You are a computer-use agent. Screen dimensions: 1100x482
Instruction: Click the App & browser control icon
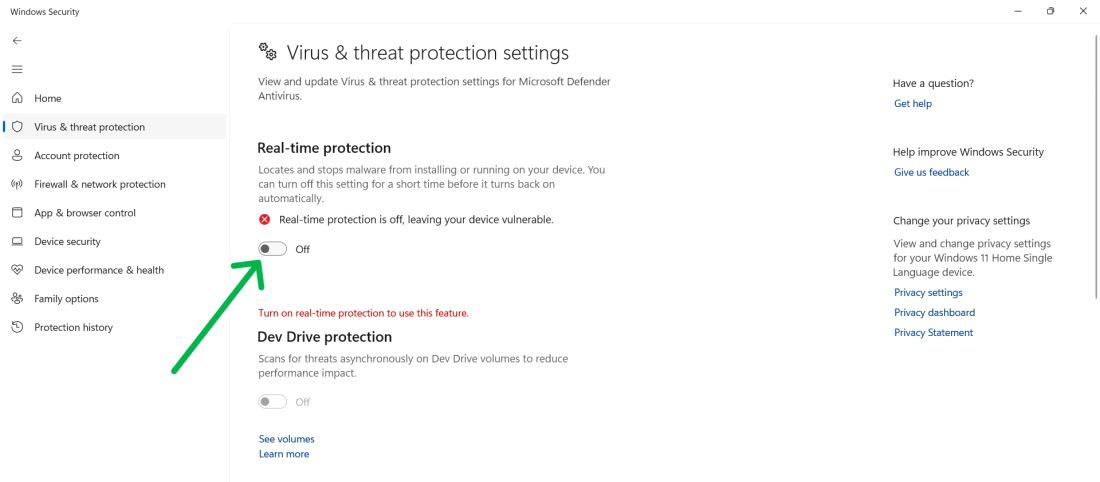(16, 213)
